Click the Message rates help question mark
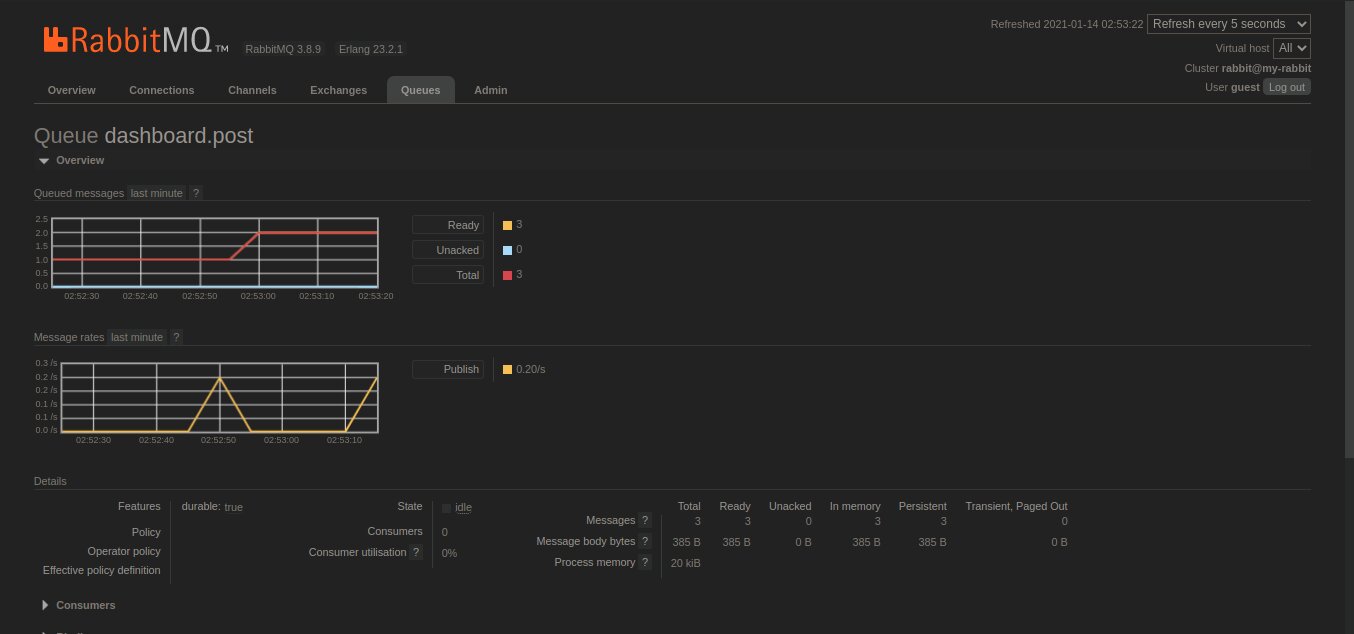The width and height of the screenshot is (1354, 634). (x=176, y=337)
